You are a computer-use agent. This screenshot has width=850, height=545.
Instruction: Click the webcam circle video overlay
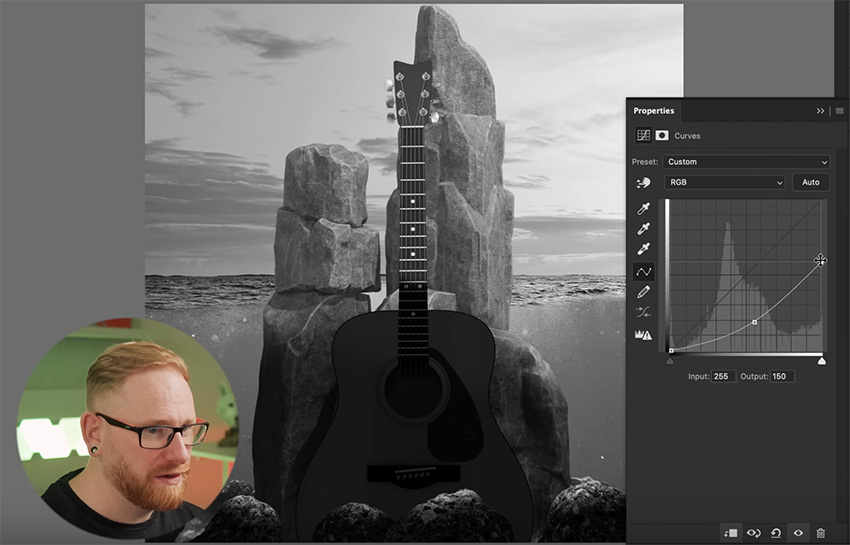tap(127, 428)
